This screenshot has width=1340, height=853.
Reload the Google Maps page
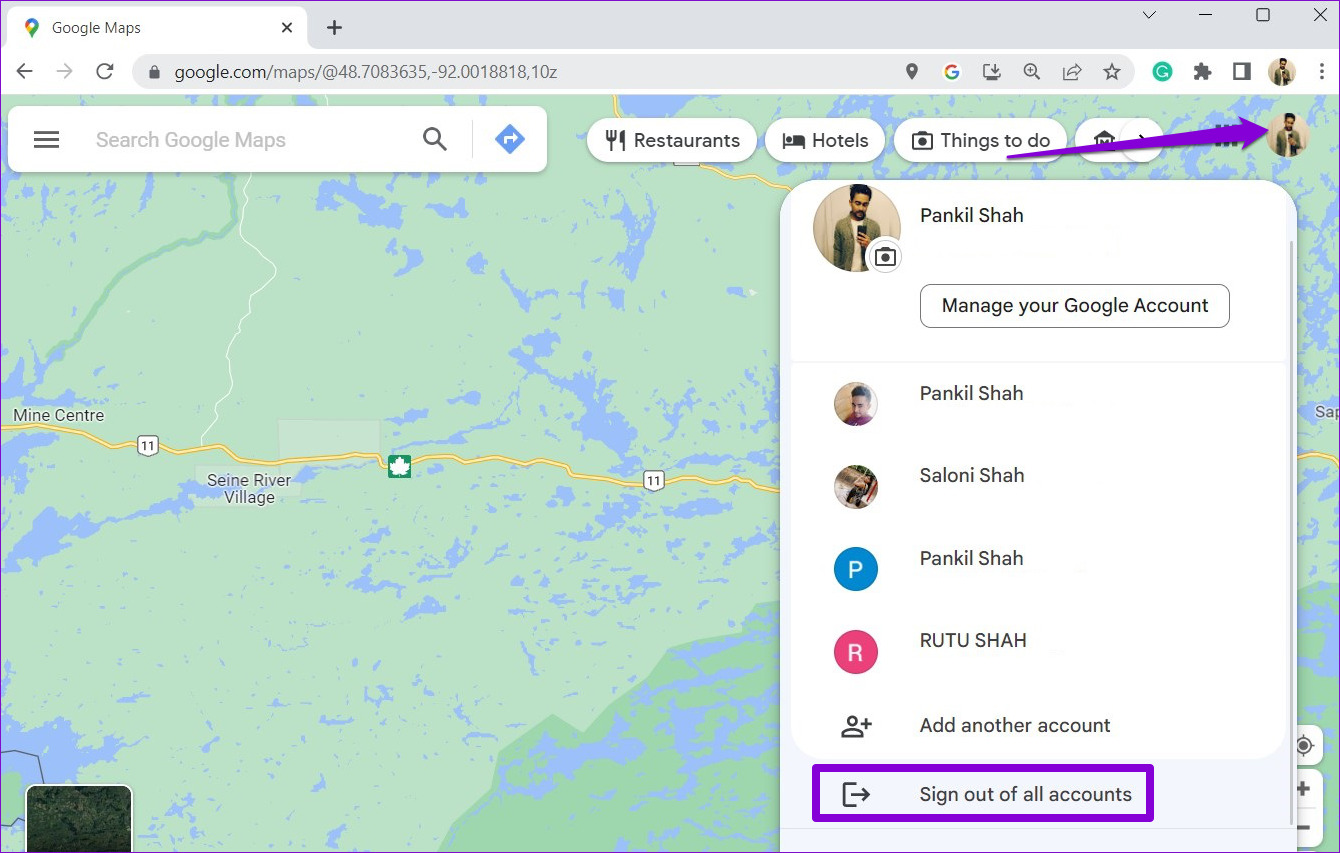tap(105, 71)
